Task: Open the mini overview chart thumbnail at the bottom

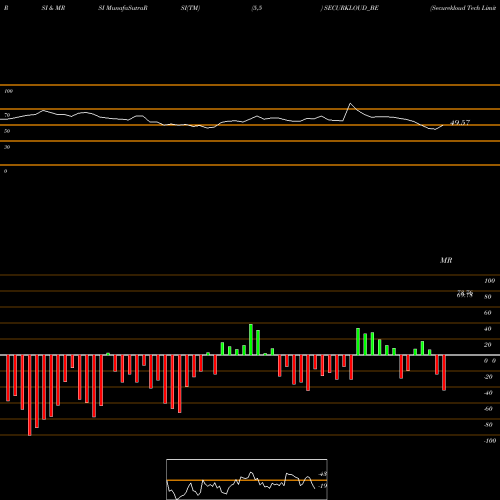Action: [247, 479]
